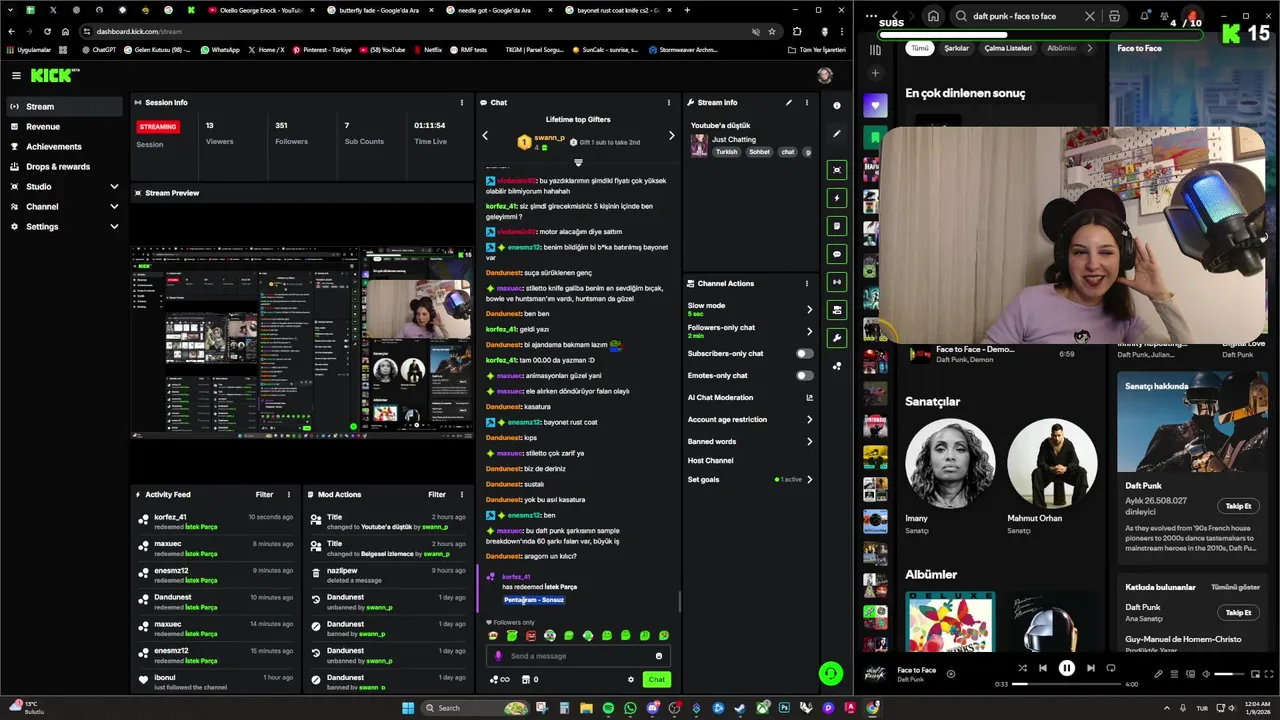Toggle Subscribers-only chat
The width and height of the screenshot is (1280, 720).
804,353
